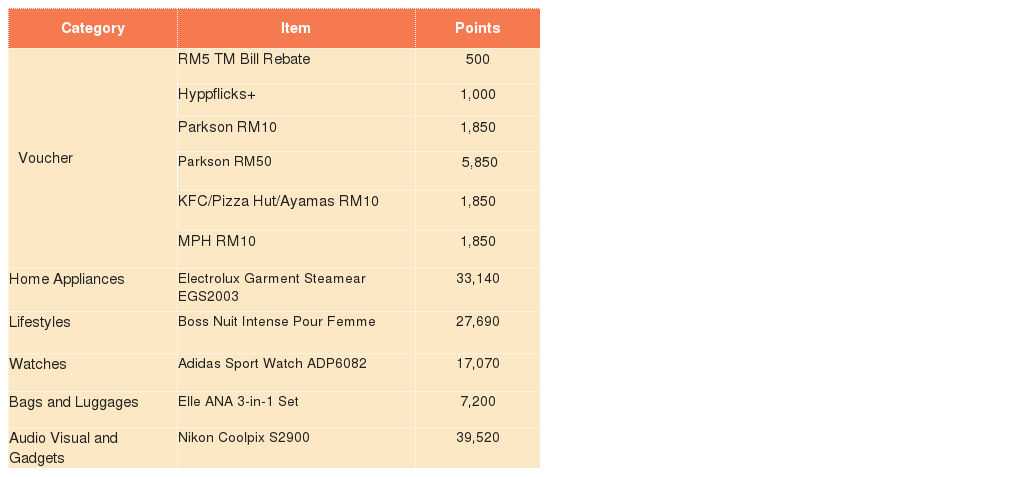Select Boss Nuit Intense Pour Femme
Screen dimensions: 1024x477
point(277,321)
